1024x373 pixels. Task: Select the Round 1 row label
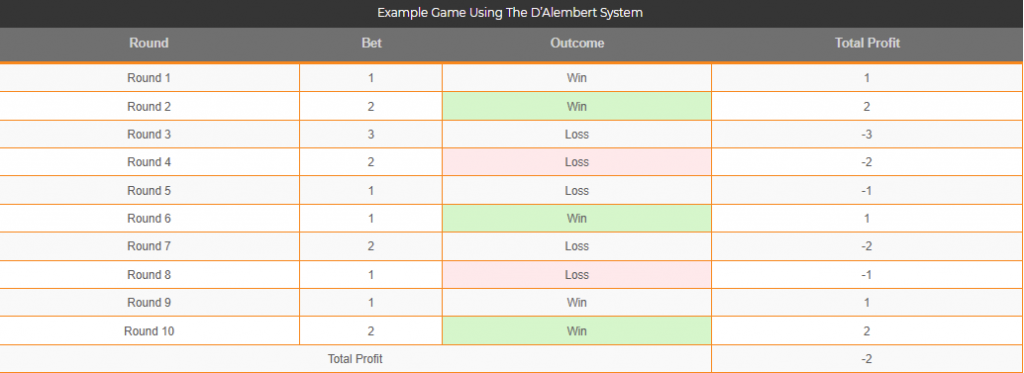(x=149, y=78)
